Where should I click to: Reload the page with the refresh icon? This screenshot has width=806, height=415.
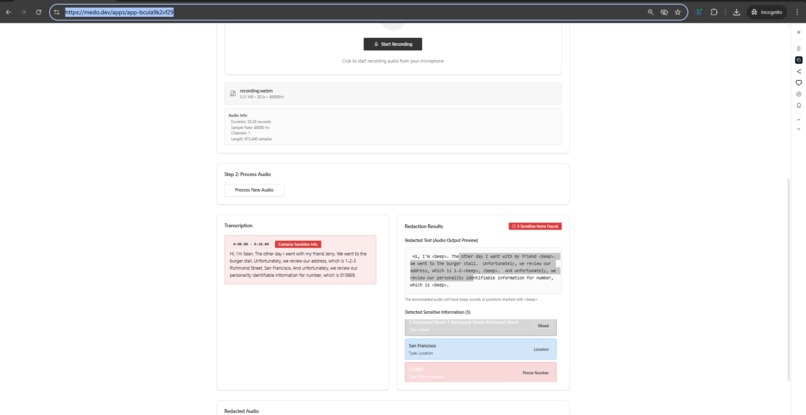(x=39, y=12)
